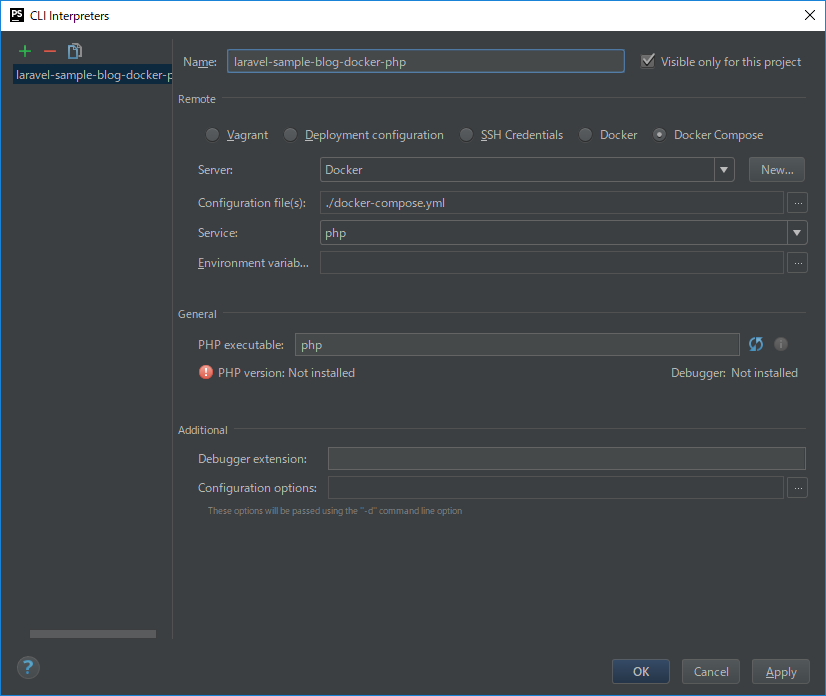Click the PHP executable field
Image resolution: width=826 pixels, height=696 pixels.
tap(517, 345)
